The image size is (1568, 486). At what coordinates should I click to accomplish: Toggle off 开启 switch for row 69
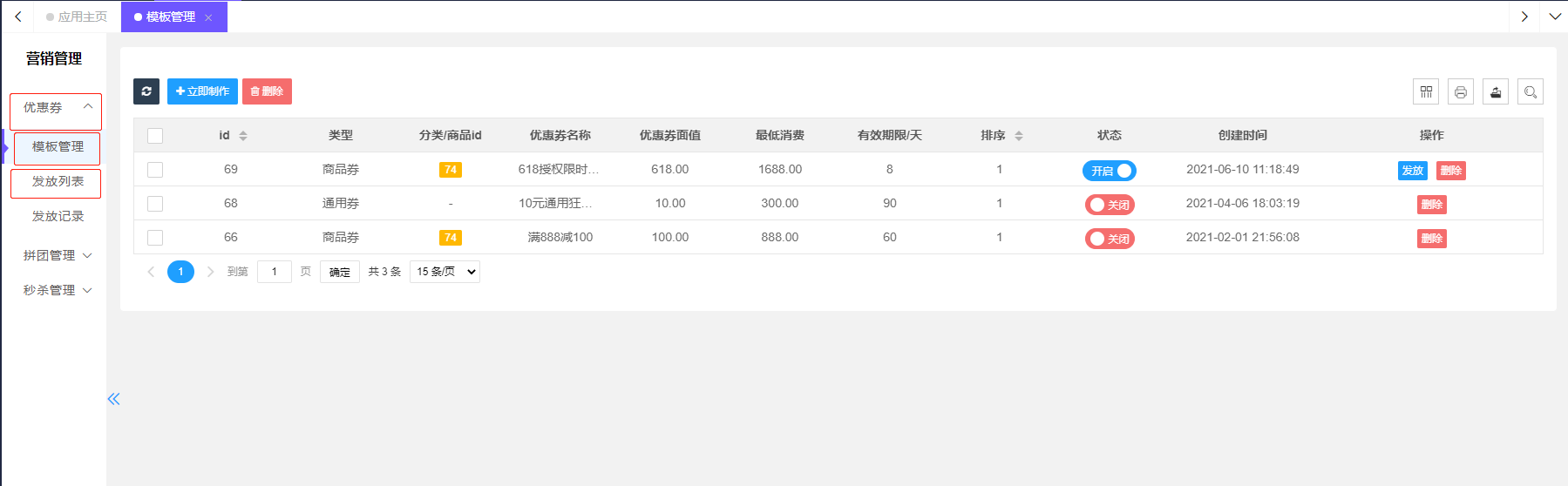1109,171
